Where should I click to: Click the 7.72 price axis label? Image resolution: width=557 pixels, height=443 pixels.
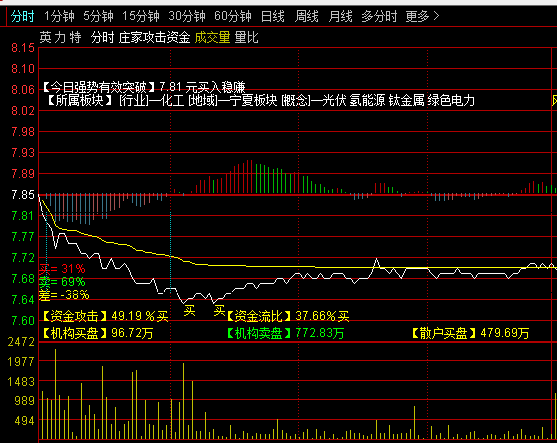click(23, 258)
